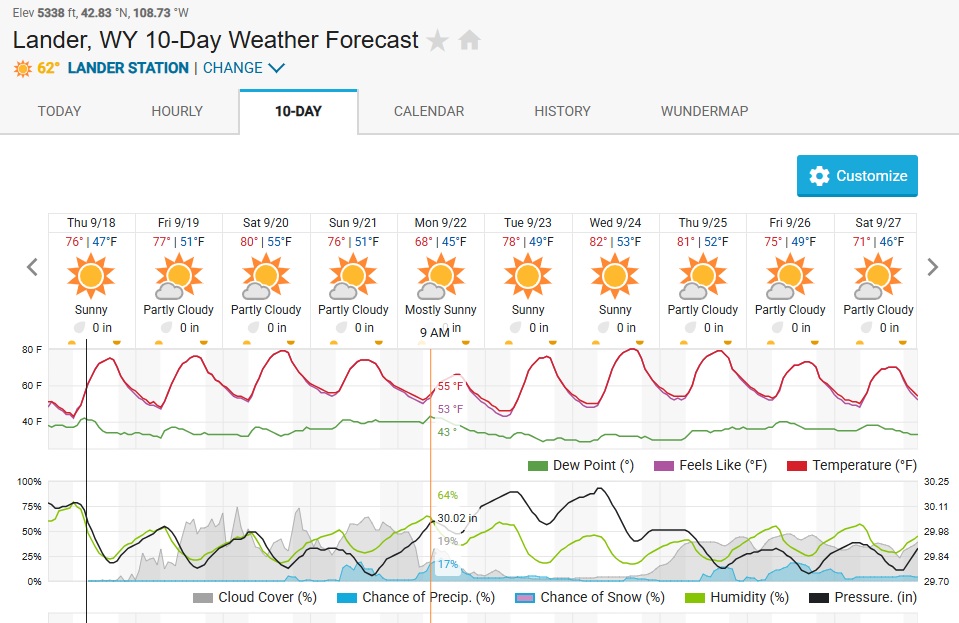Open the Calendar tab
Screen dimensions: 959x623
click(x=429, y=111)
